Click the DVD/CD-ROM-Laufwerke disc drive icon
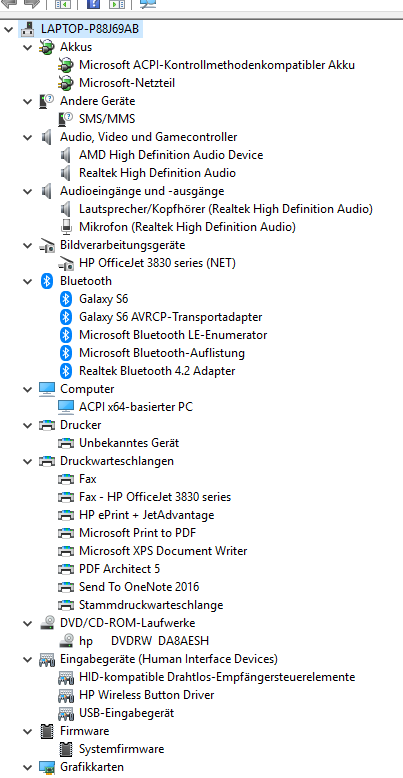This screenshot has width=403, height=778. pyautogui.click(x=47, y=623)
